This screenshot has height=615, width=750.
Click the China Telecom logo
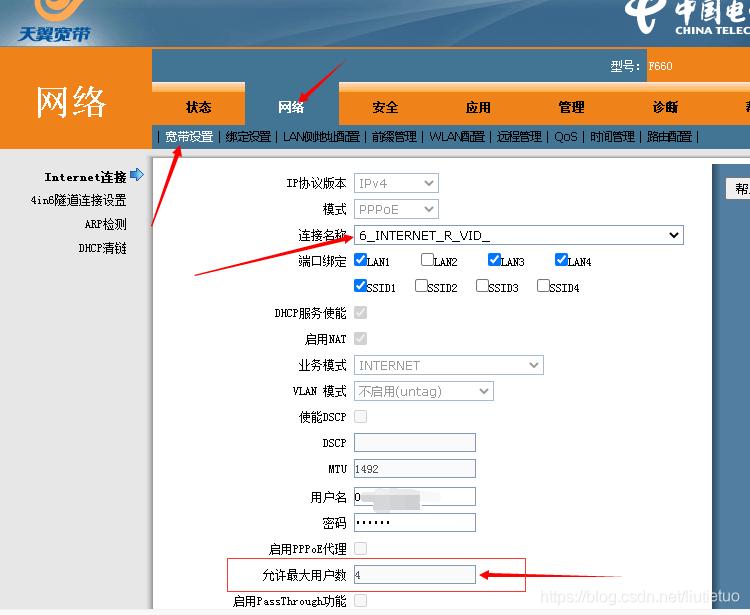tap(689, 18)
